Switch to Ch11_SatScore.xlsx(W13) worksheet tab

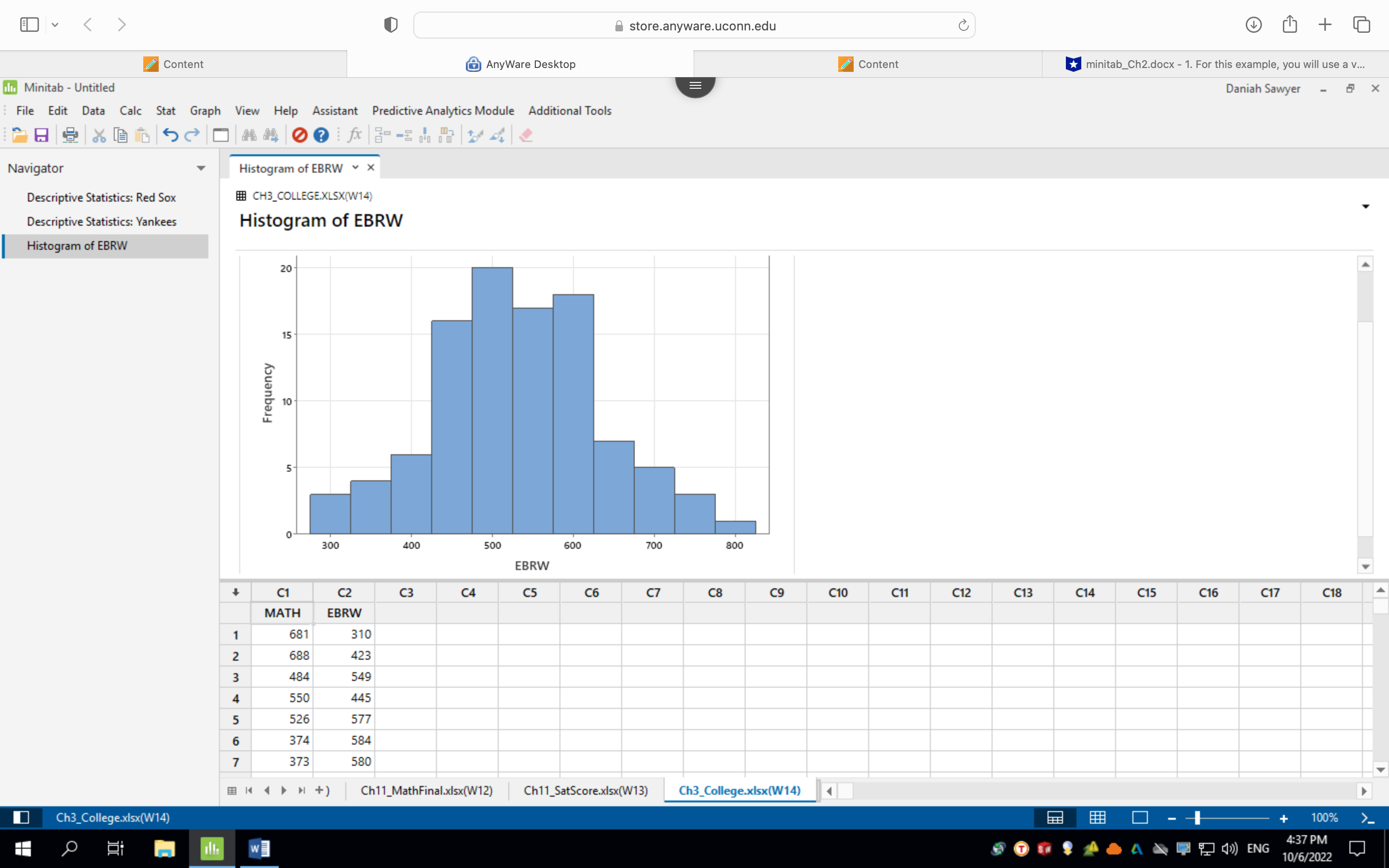[x=586, y=790]
